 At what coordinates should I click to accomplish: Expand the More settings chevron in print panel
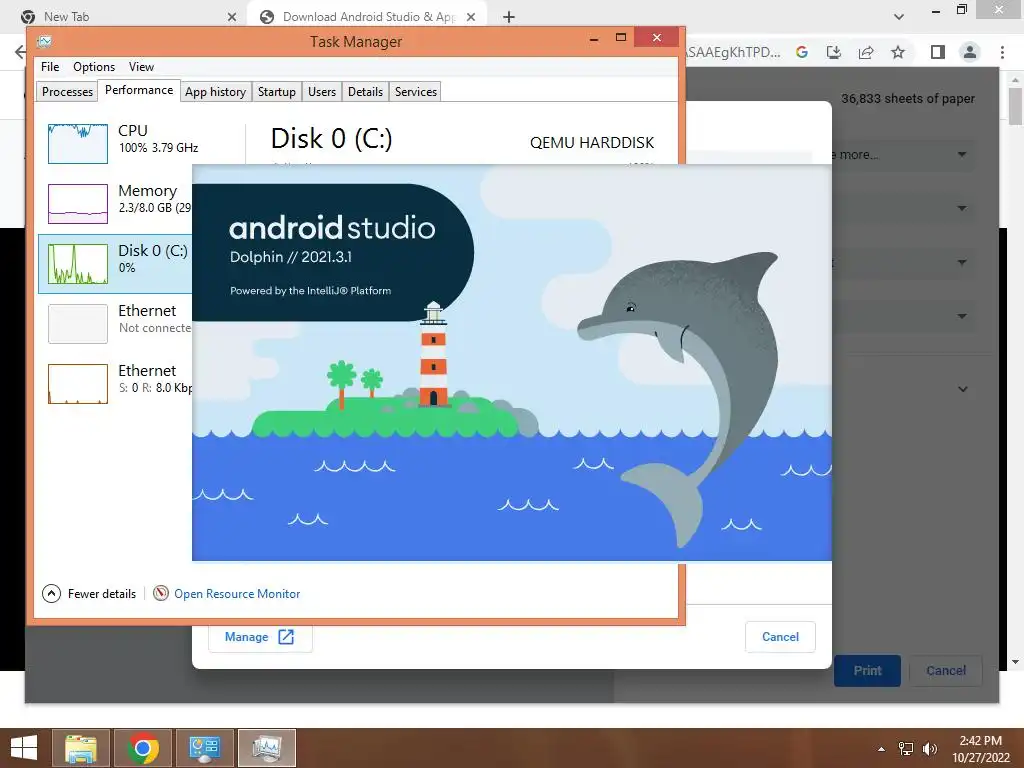(963, 389)
